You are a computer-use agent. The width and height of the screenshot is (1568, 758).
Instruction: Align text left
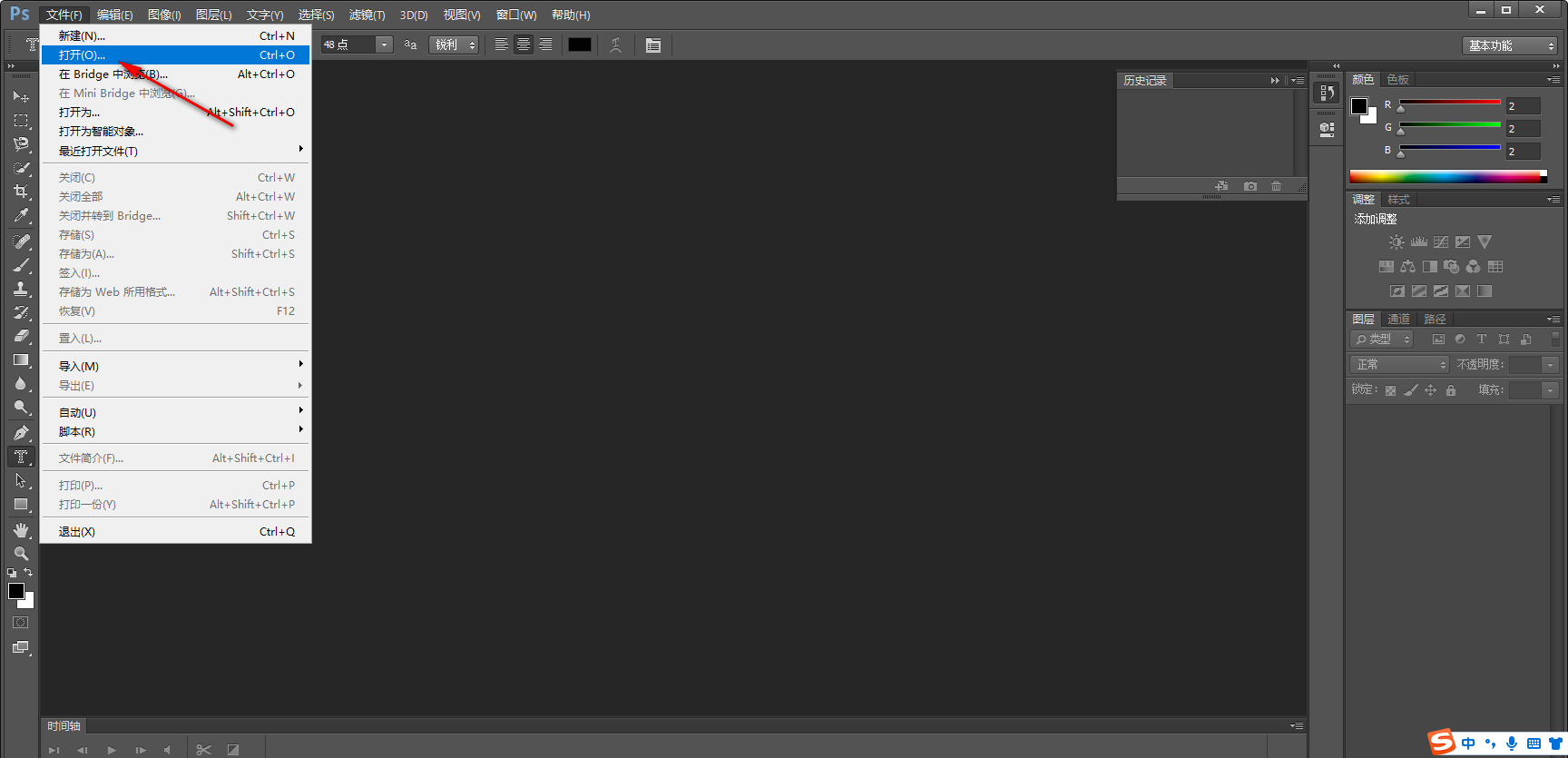pyautogui.click(x=502, y=44)
